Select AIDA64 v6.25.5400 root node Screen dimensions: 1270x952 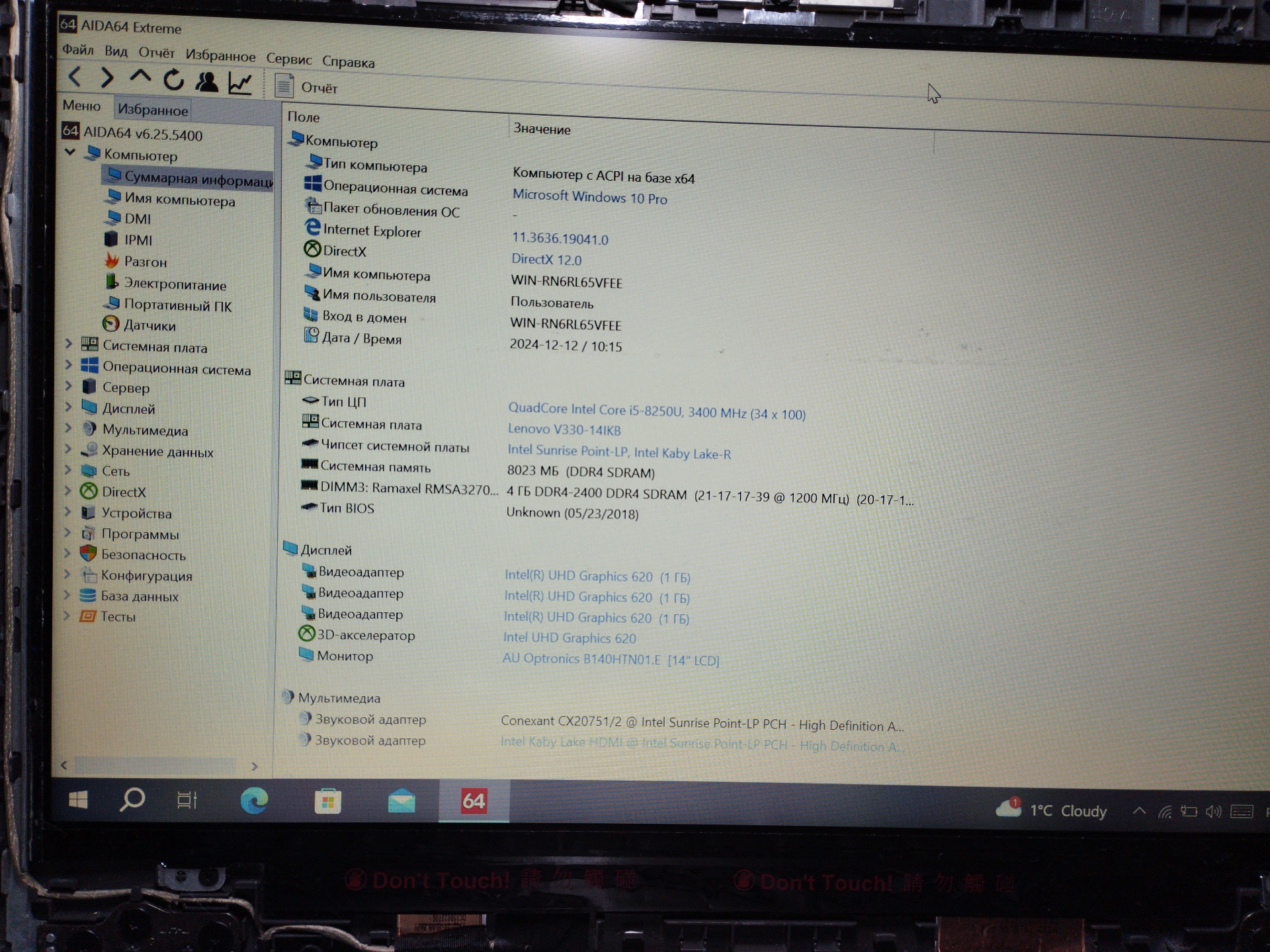(132, 133)
